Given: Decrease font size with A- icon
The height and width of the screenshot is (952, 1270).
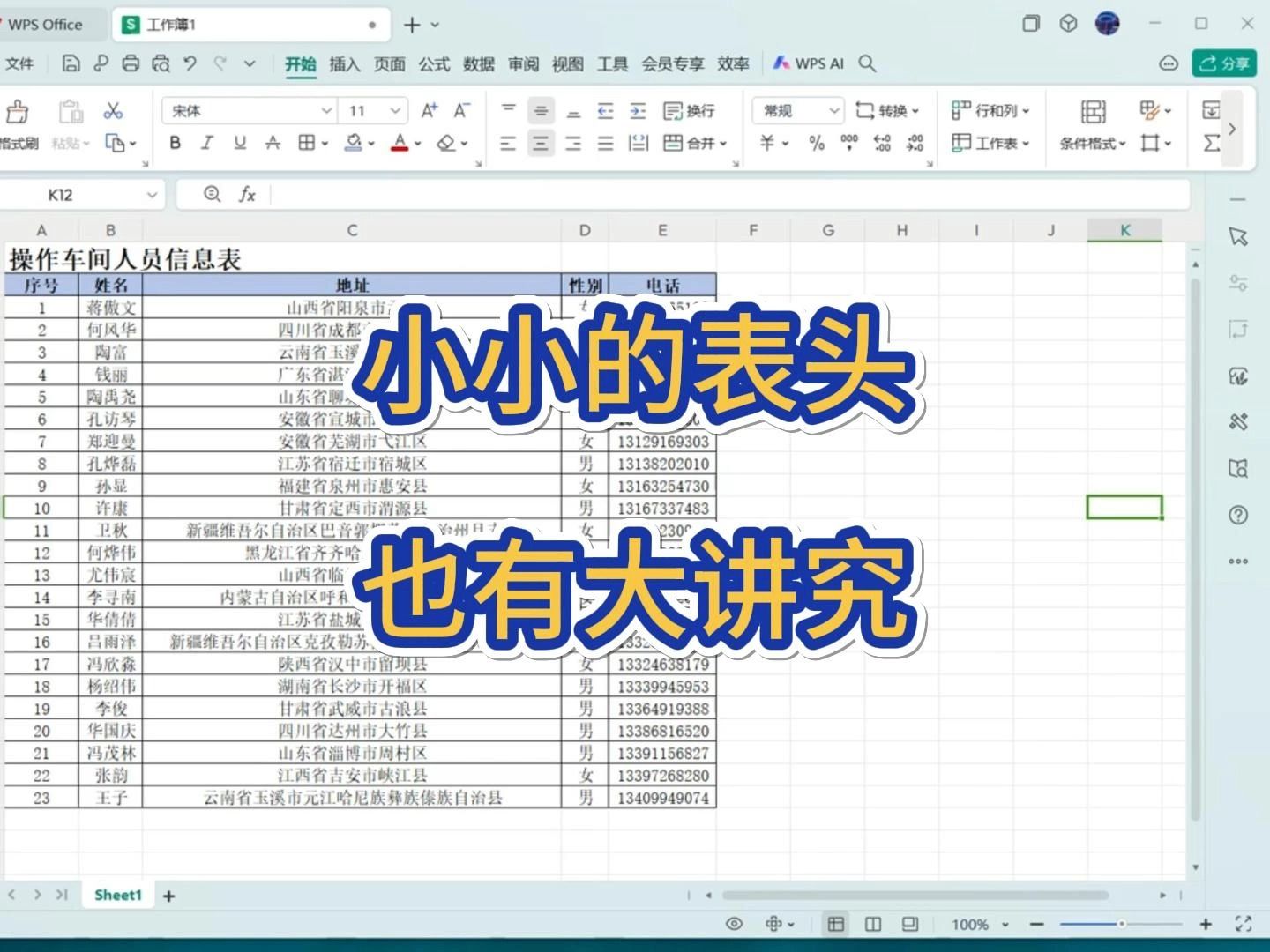Looking at the screenshot, I should (x=462, y=110).
